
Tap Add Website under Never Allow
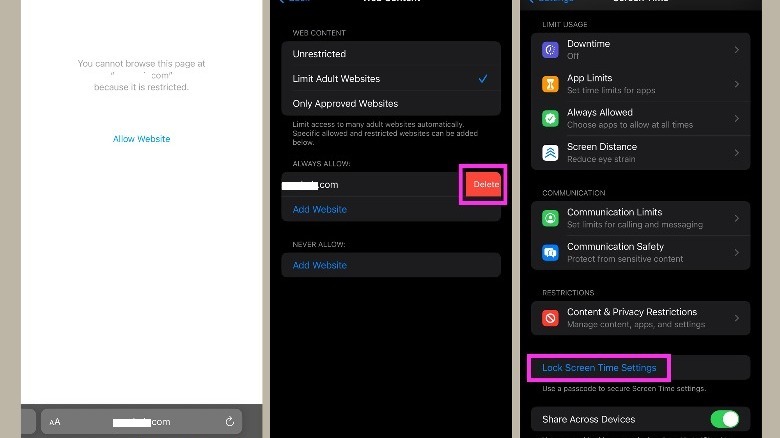click(320, 265)
